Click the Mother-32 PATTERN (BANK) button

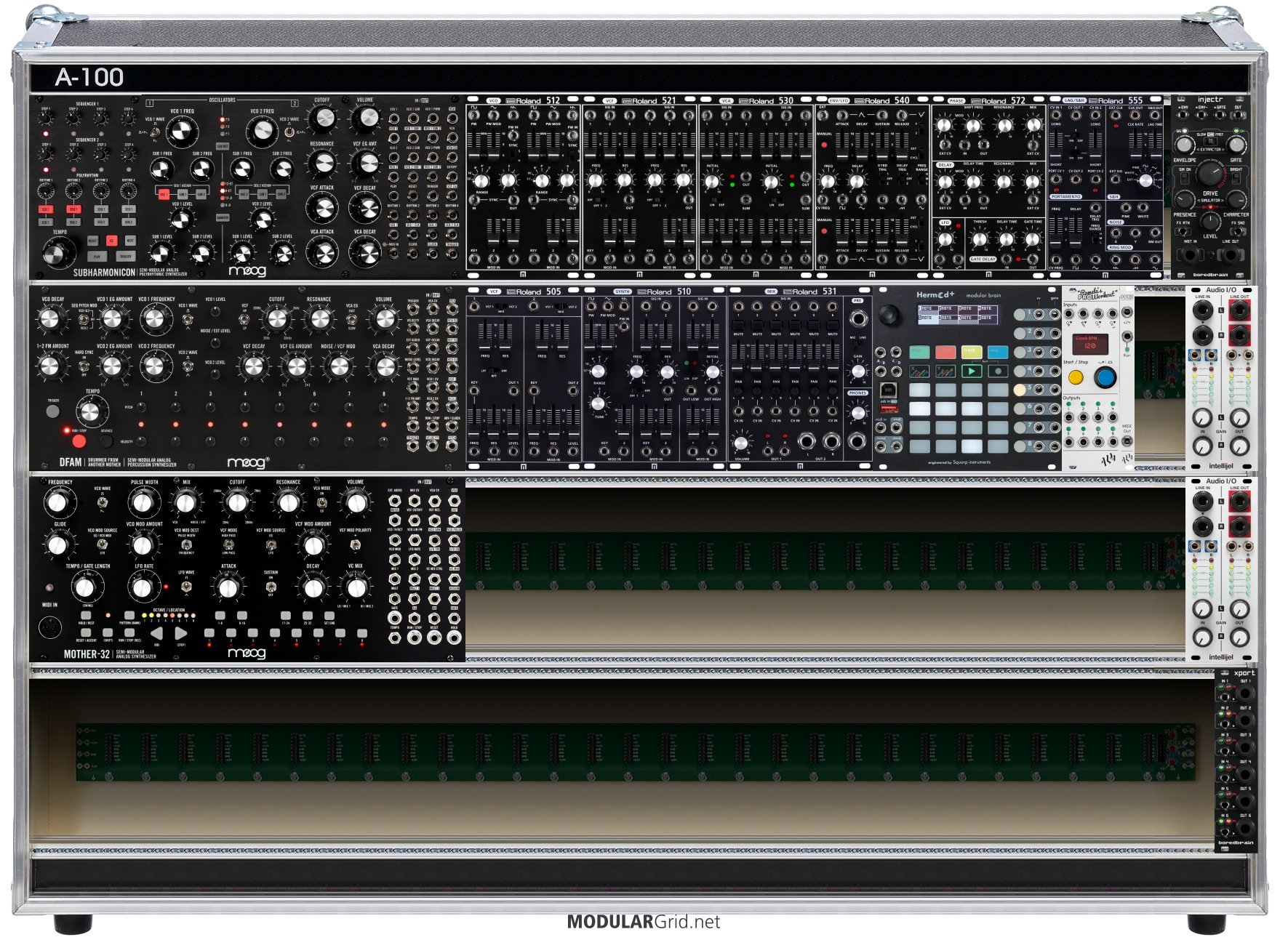(x=129, y=616)
